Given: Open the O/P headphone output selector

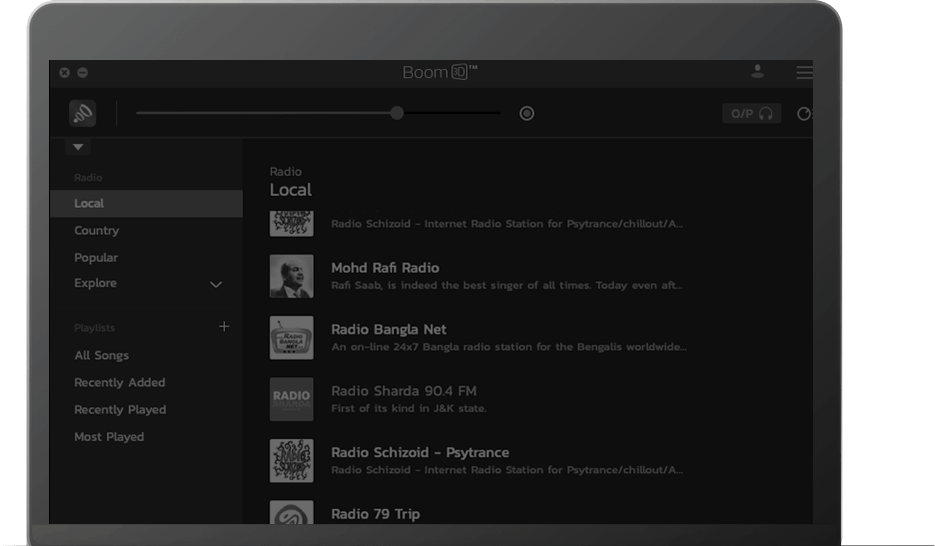Looking at the screenshot, I should tap(751, 113).
